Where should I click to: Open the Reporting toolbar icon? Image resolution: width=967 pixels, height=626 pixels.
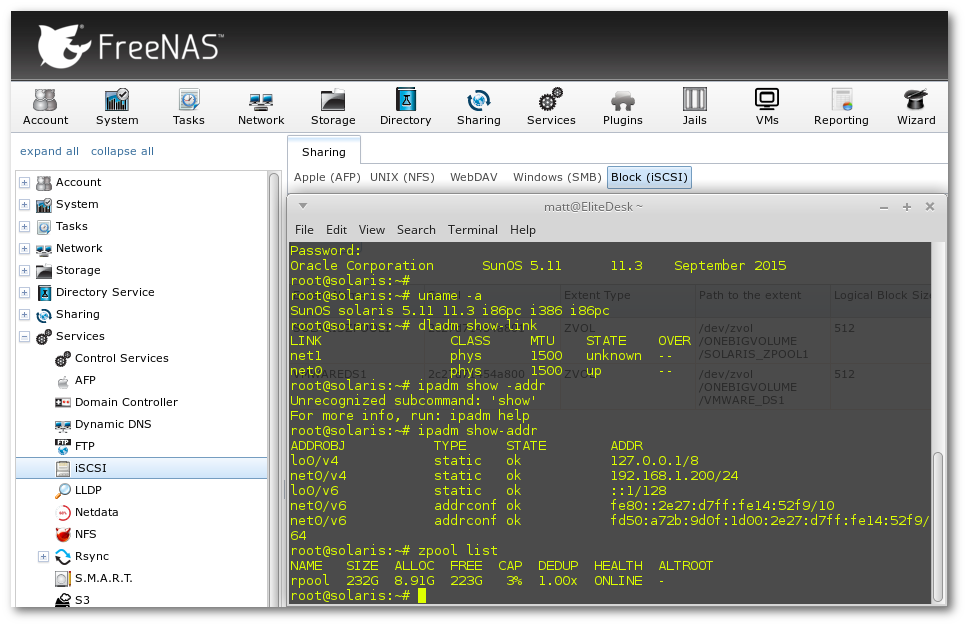click(841, 107)
